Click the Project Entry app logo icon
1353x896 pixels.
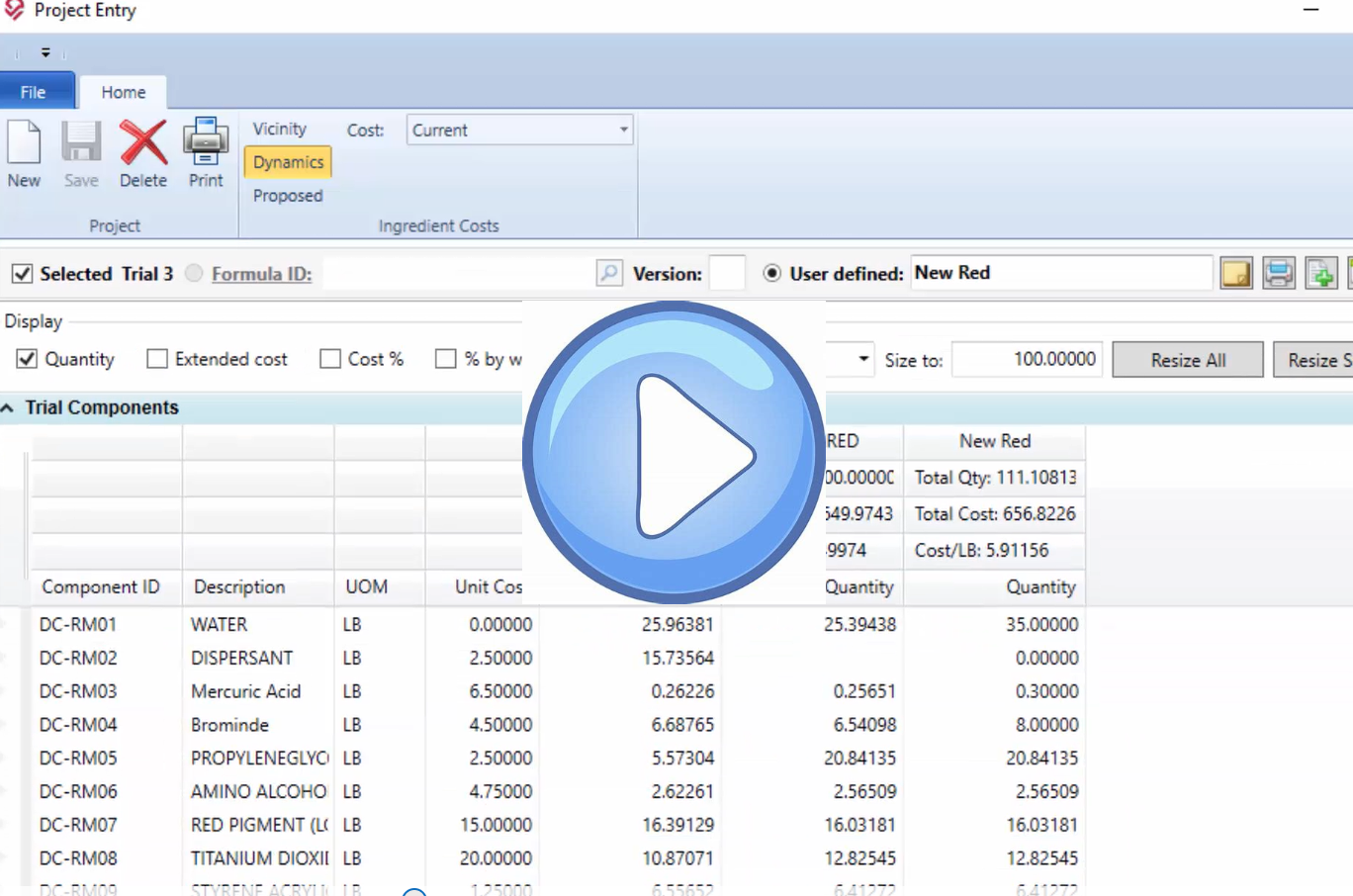point(14,11)
